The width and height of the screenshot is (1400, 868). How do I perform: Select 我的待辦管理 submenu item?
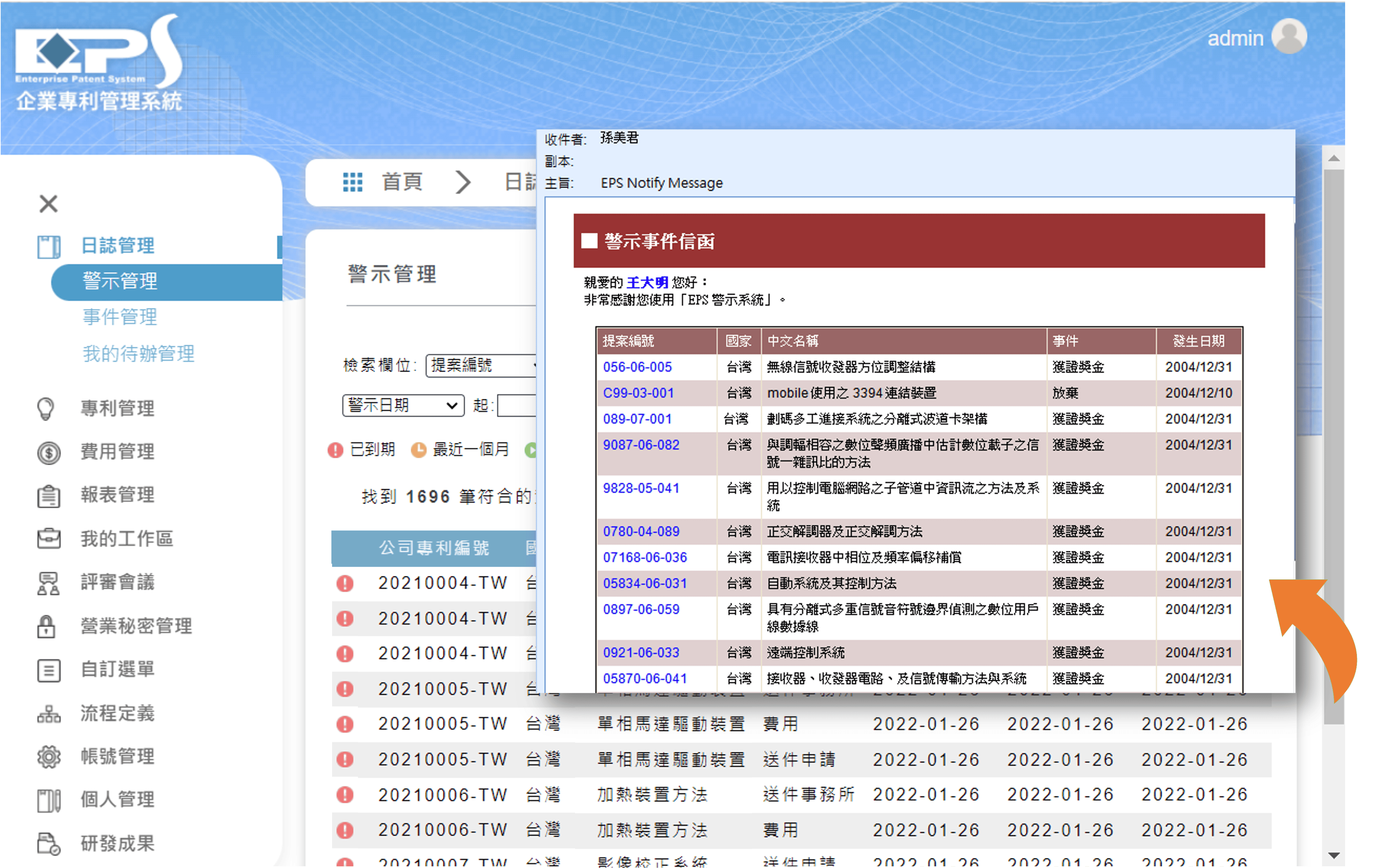coord(138,354)
